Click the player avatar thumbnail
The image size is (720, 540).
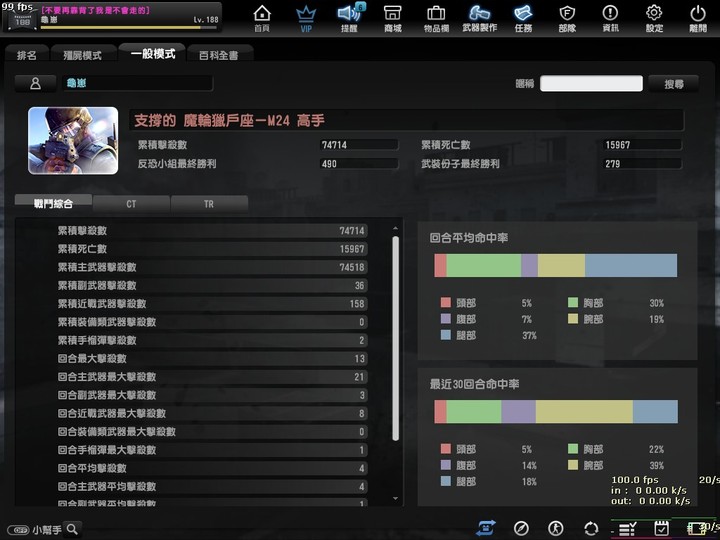point(73,141)
